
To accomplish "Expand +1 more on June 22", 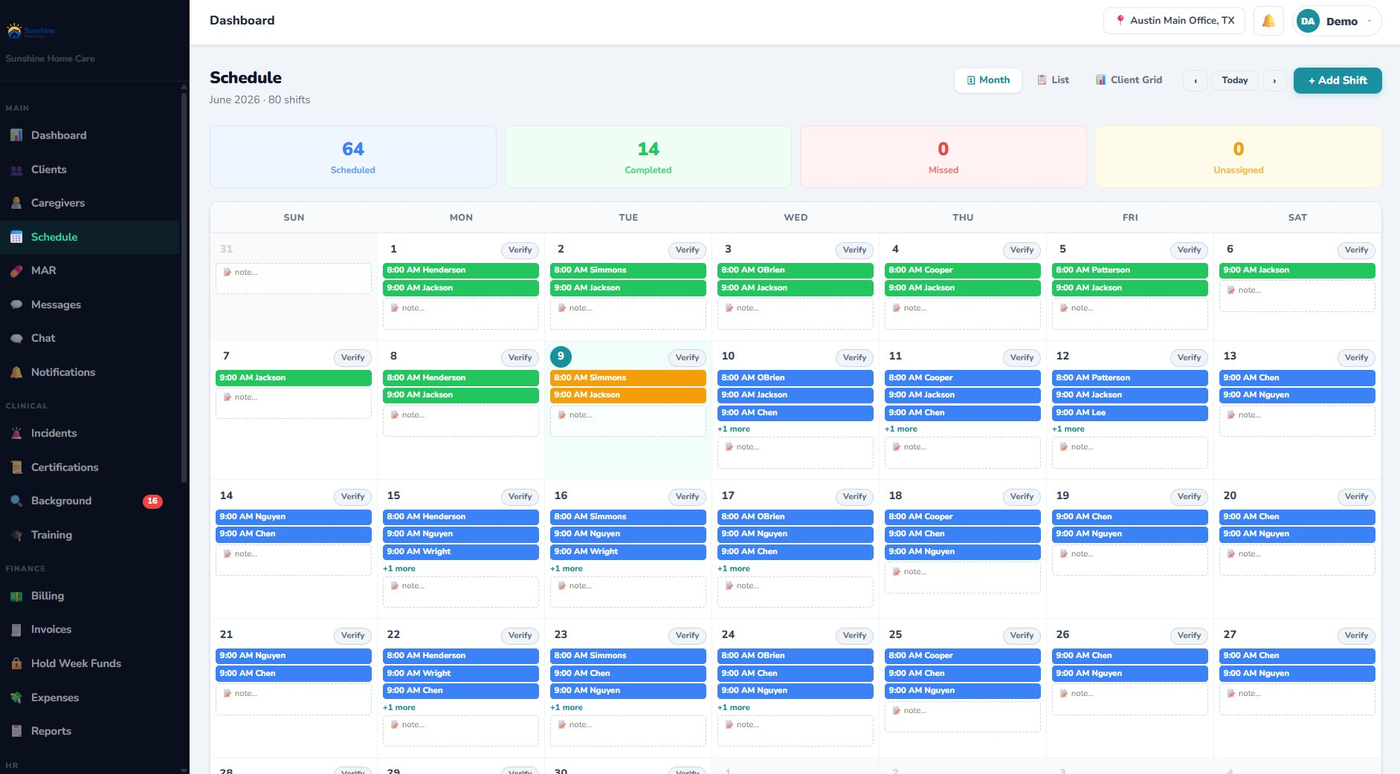I will (399, 707).
